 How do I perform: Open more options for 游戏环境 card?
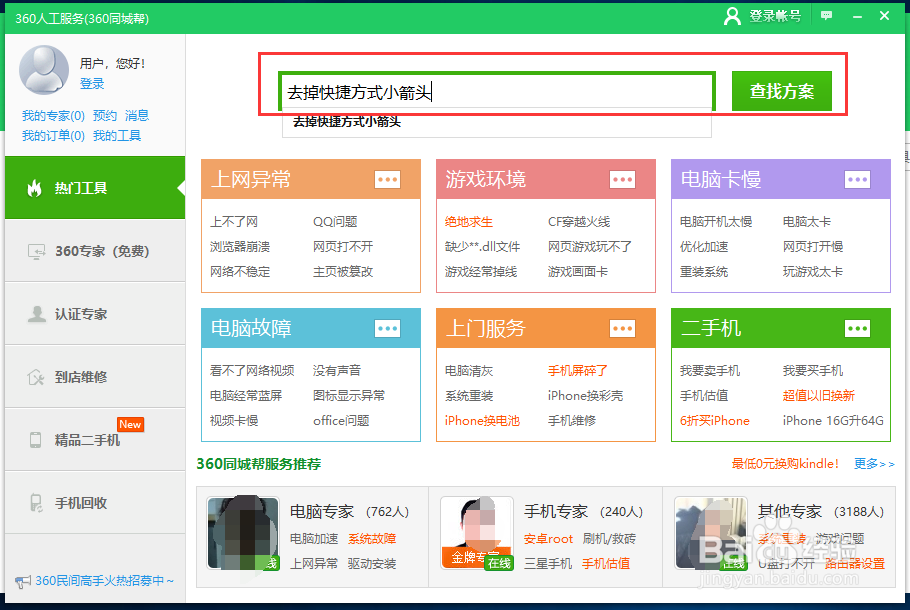pyautogui.click(x=622, y=179)
